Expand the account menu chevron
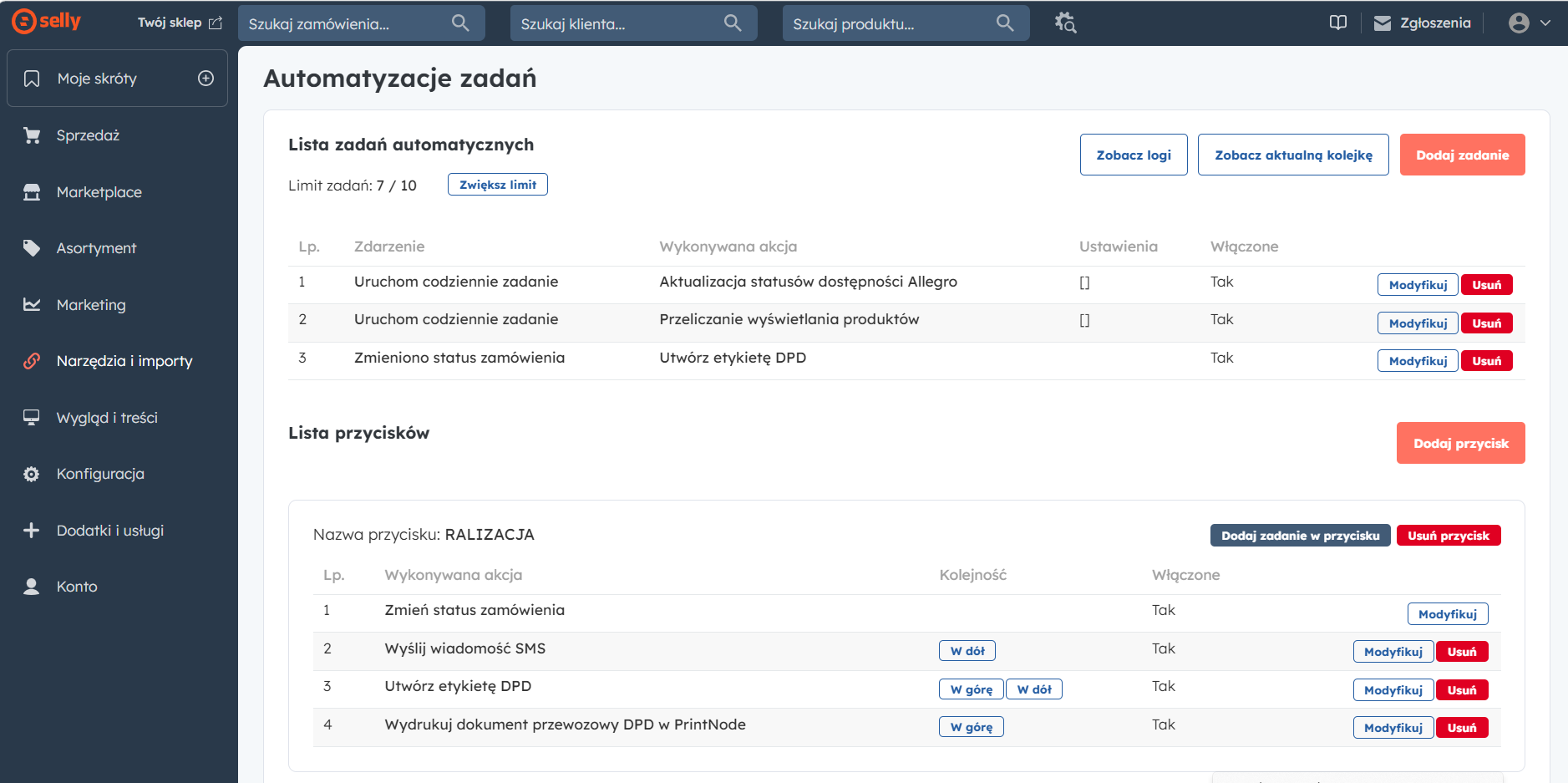1568x783 pixels. click(x=1545, y=23)
